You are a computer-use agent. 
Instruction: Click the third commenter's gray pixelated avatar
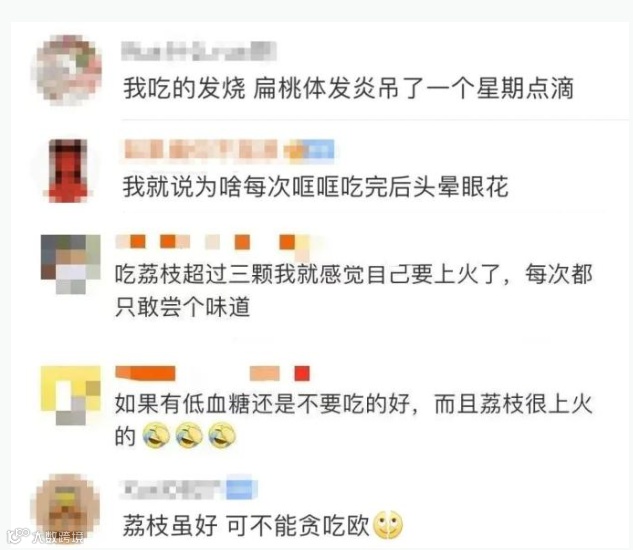pos(71,264)
